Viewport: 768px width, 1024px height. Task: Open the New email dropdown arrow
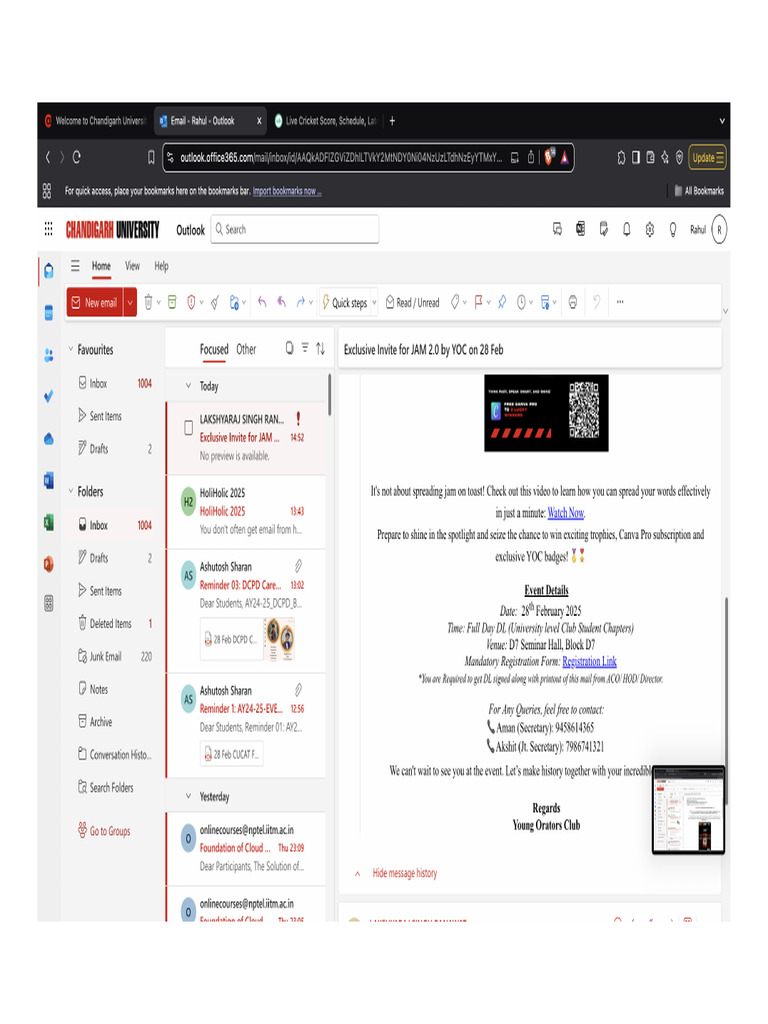130,302
